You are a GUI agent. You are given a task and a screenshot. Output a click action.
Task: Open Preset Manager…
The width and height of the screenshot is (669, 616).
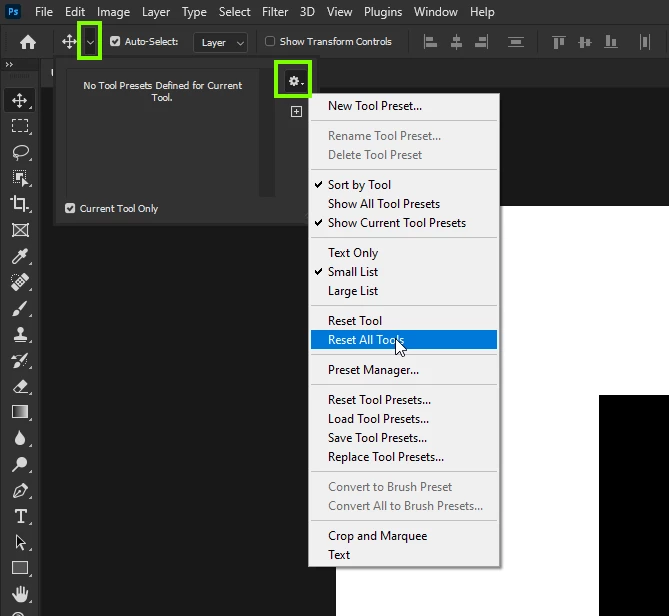pos(404,370)
